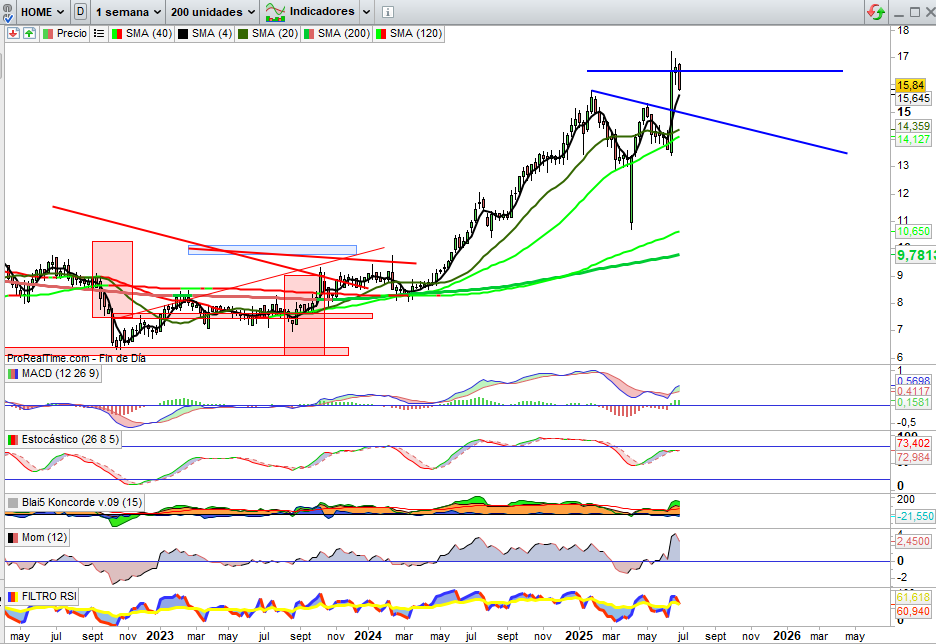Click the SMA (120) color swatch

pos(380,34)
